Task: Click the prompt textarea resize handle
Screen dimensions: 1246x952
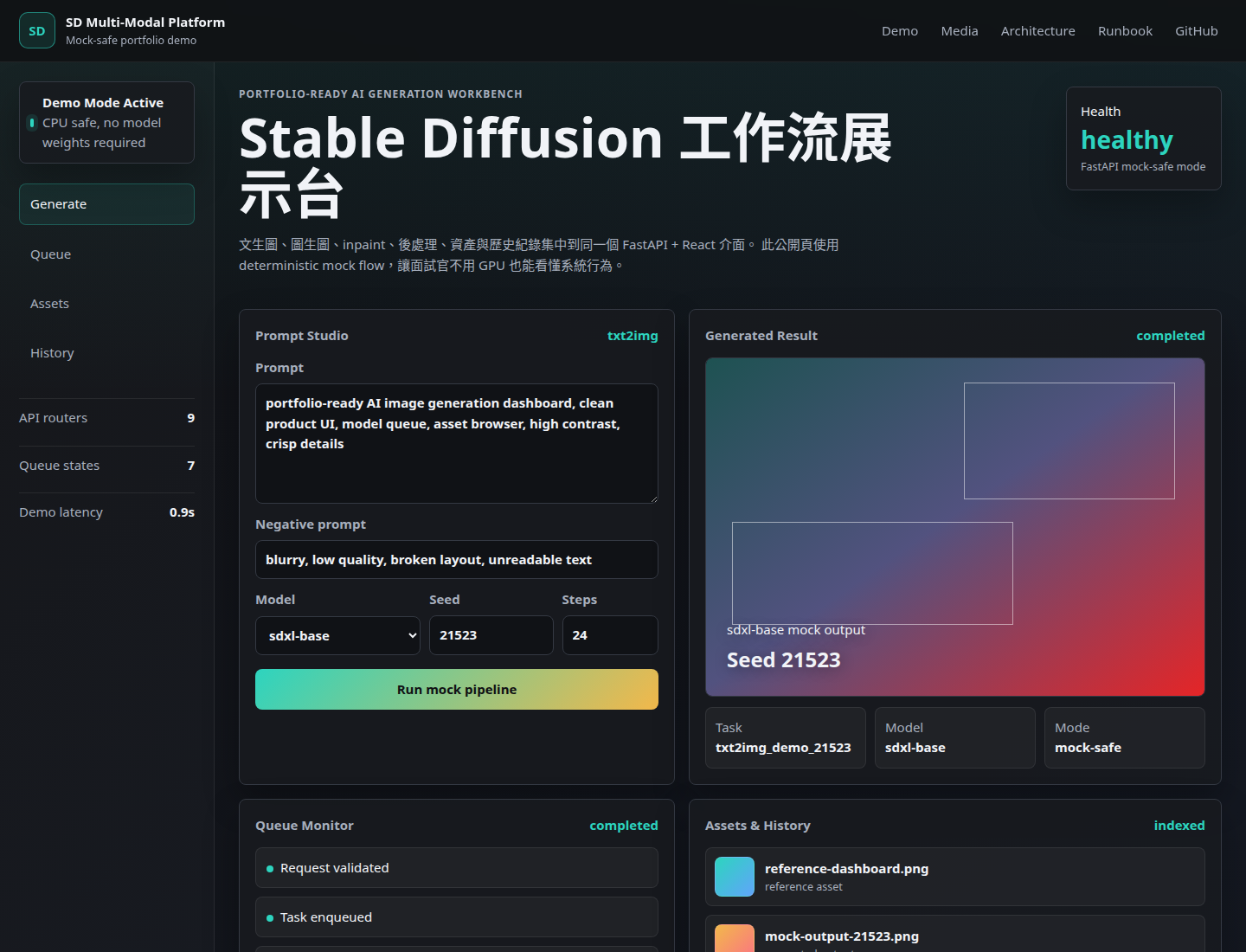Action: [653, 499]
